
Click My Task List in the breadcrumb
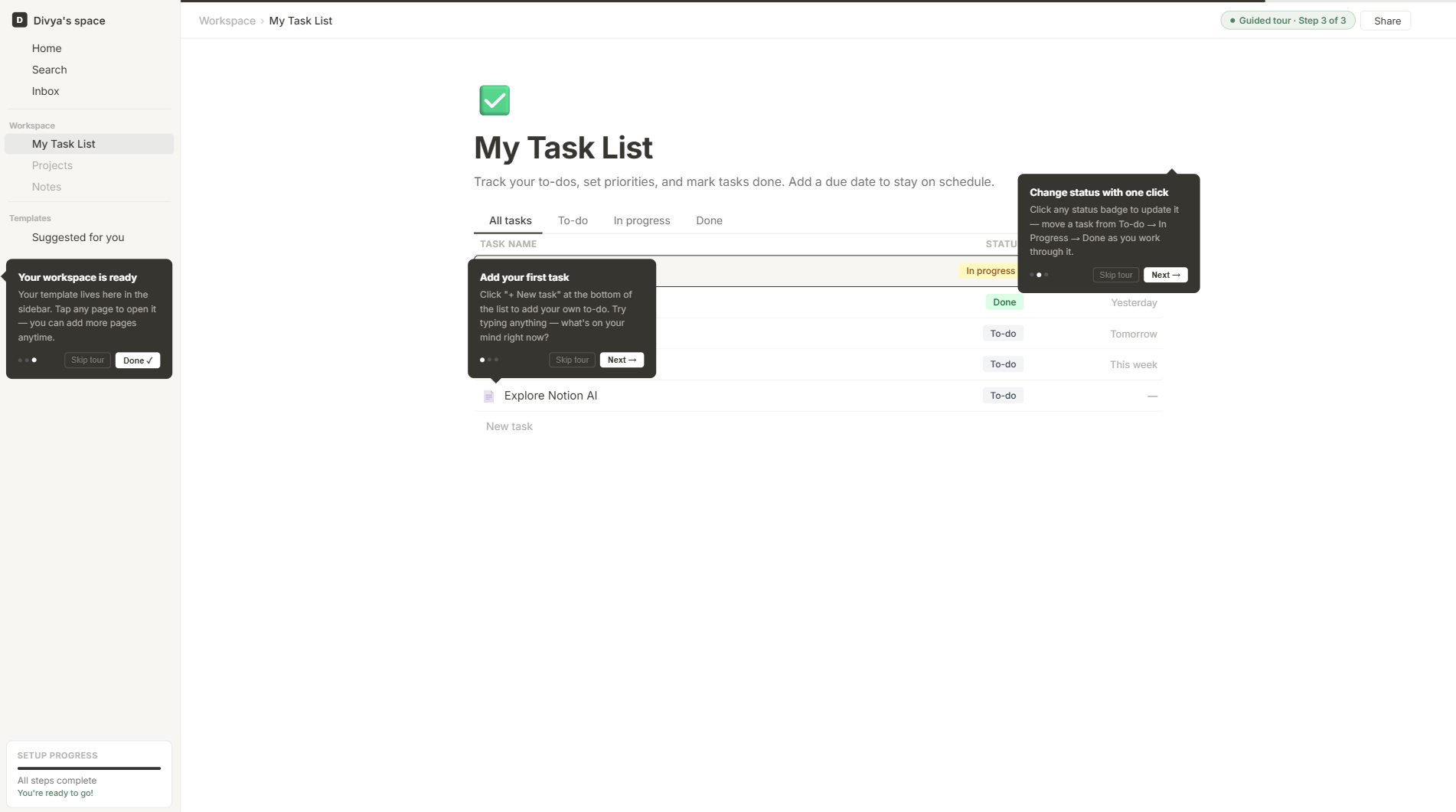301,21
